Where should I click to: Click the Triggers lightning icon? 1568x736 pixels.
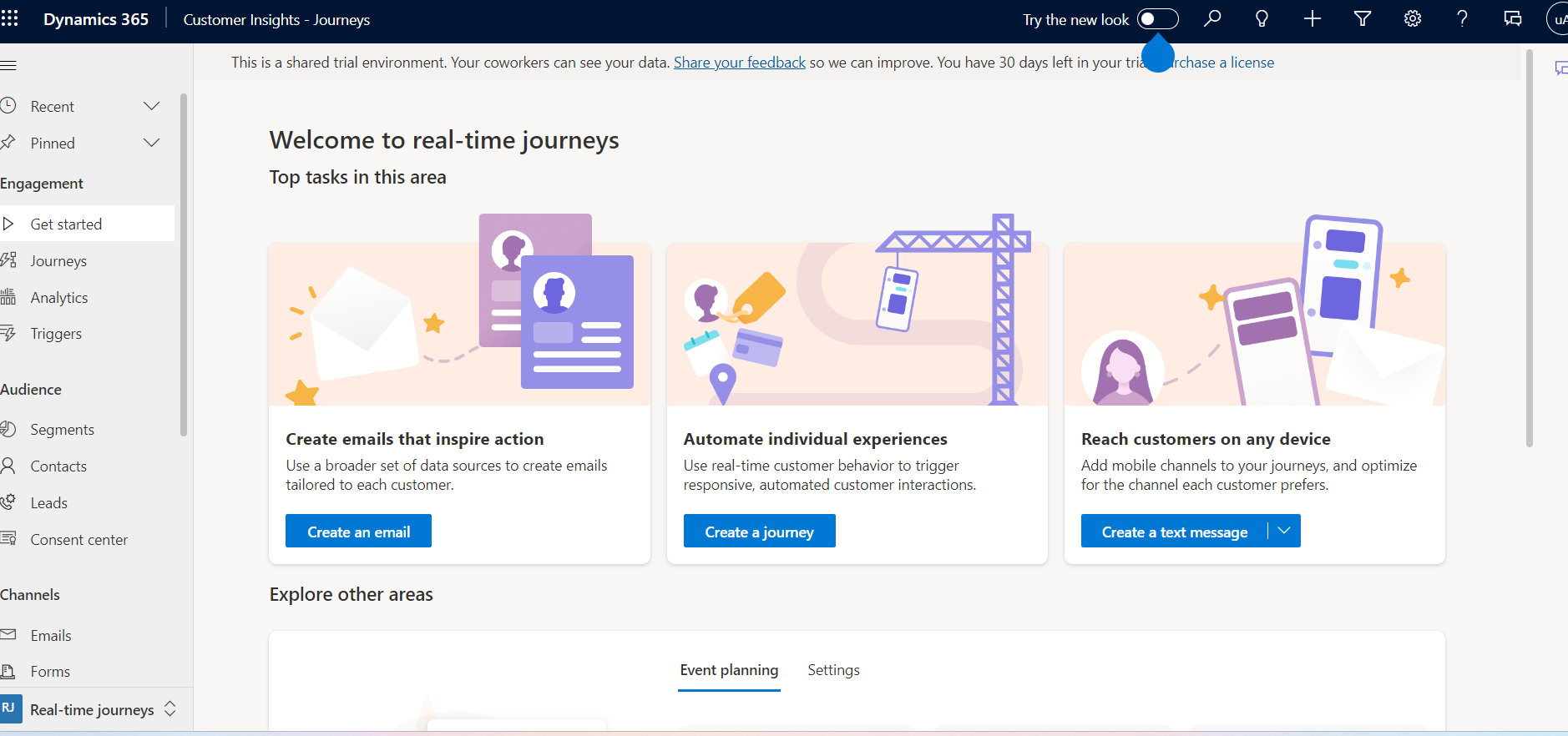point(8,334)
